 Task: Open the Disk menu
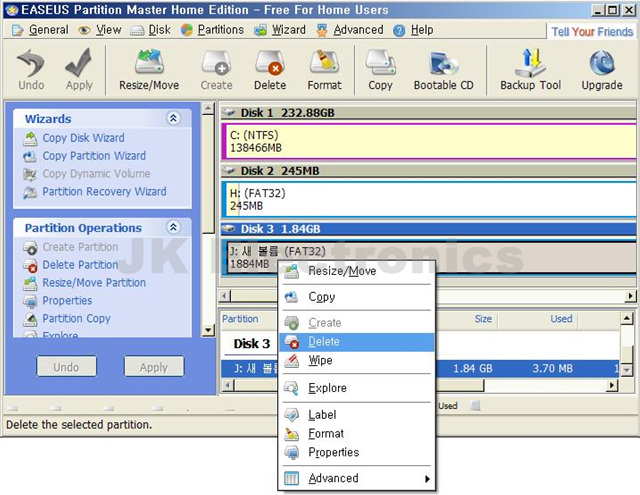coord(150,30)
